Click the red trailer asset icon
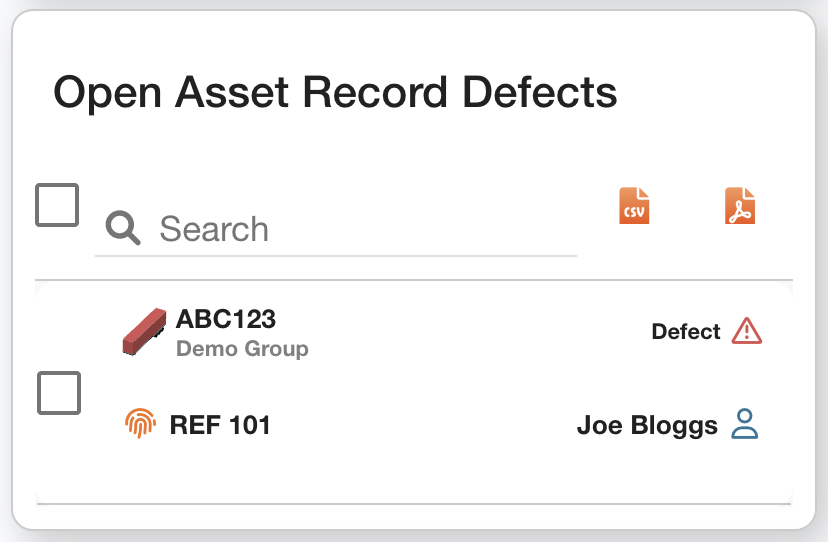 tap(144, 331)
